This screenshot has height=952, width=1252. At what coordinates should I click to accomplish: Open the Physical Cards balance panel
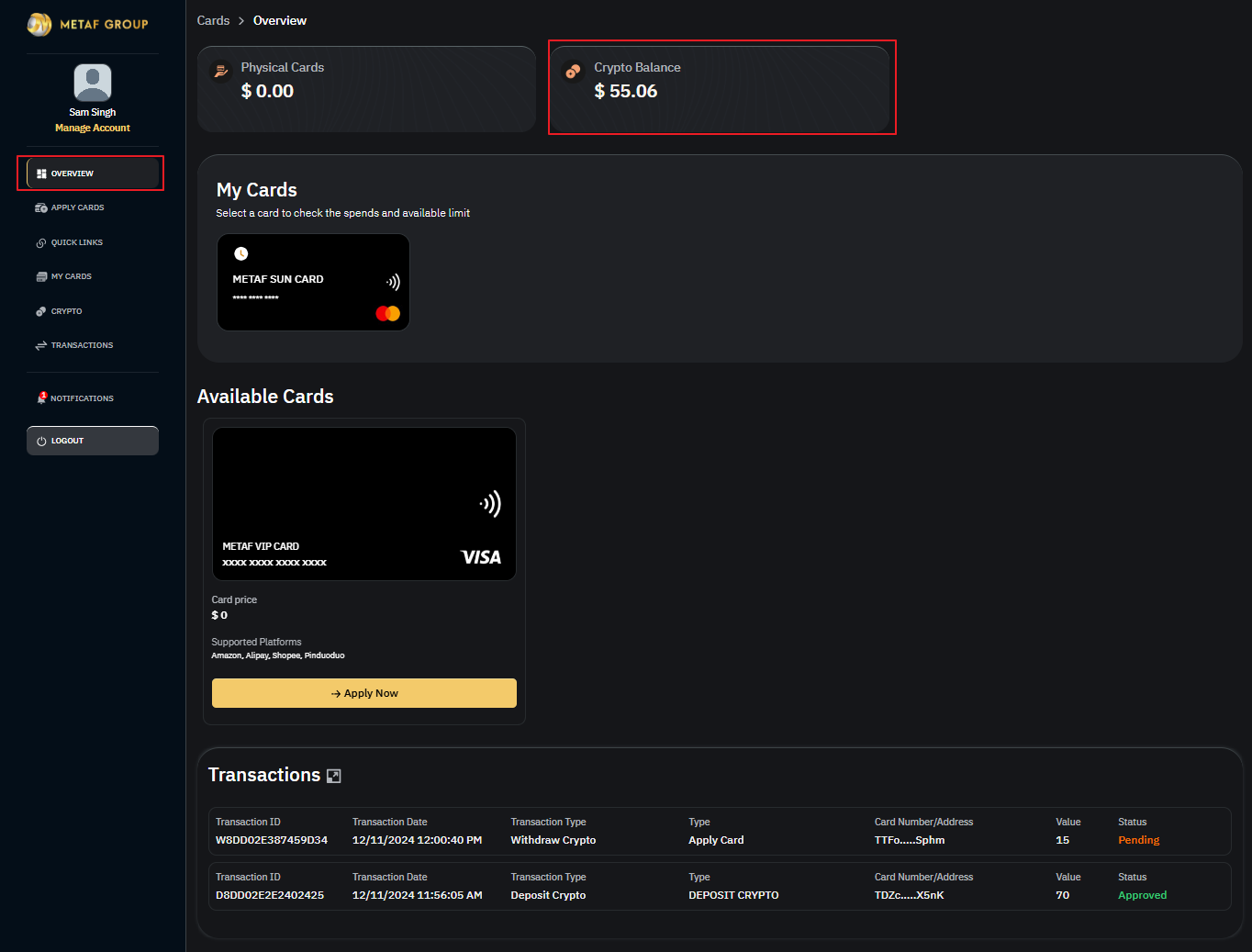coord(366,89)
